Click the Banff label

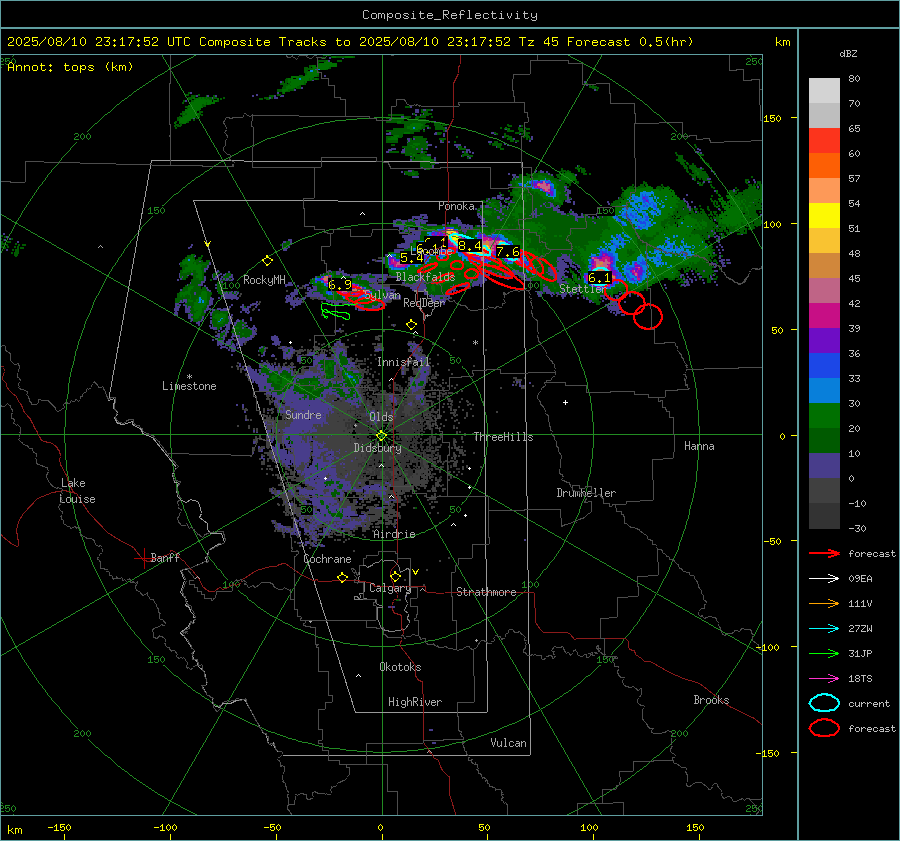(165, 558)
